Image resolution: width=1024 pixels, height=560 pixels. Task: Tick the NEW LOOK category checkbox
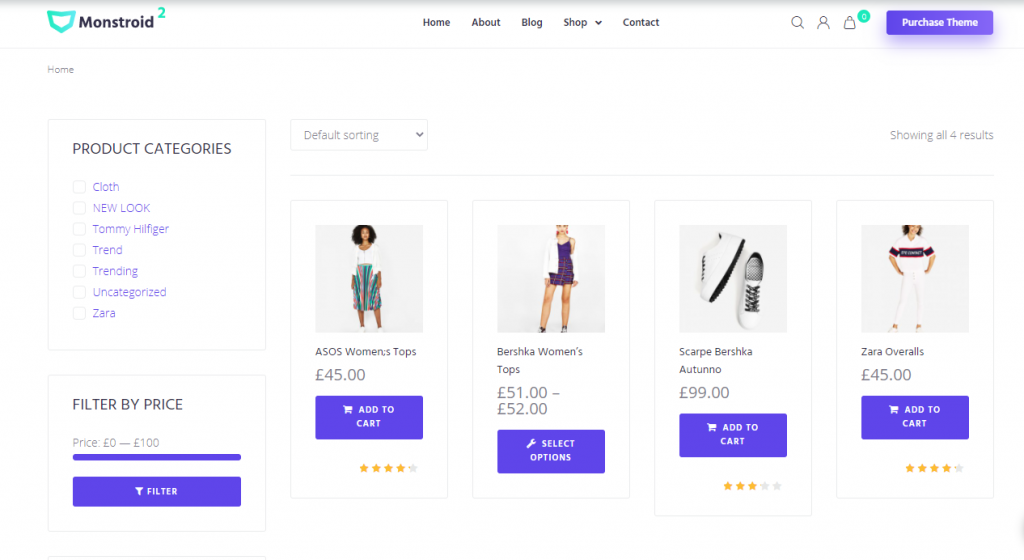tap(79, 208)
